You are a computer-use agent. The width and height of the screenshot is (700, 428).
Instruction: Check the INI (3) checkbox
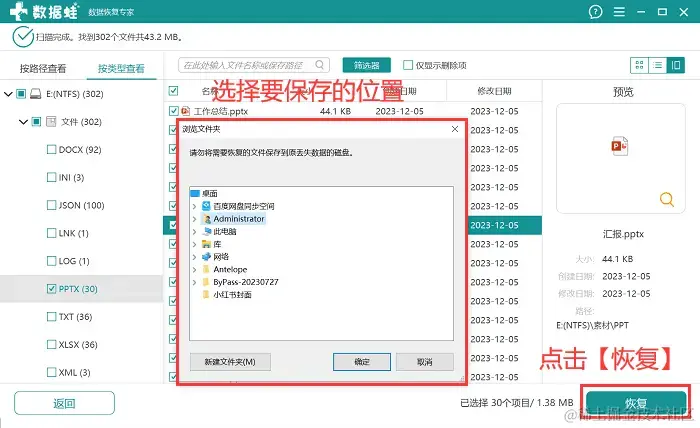tap(51, 177)
